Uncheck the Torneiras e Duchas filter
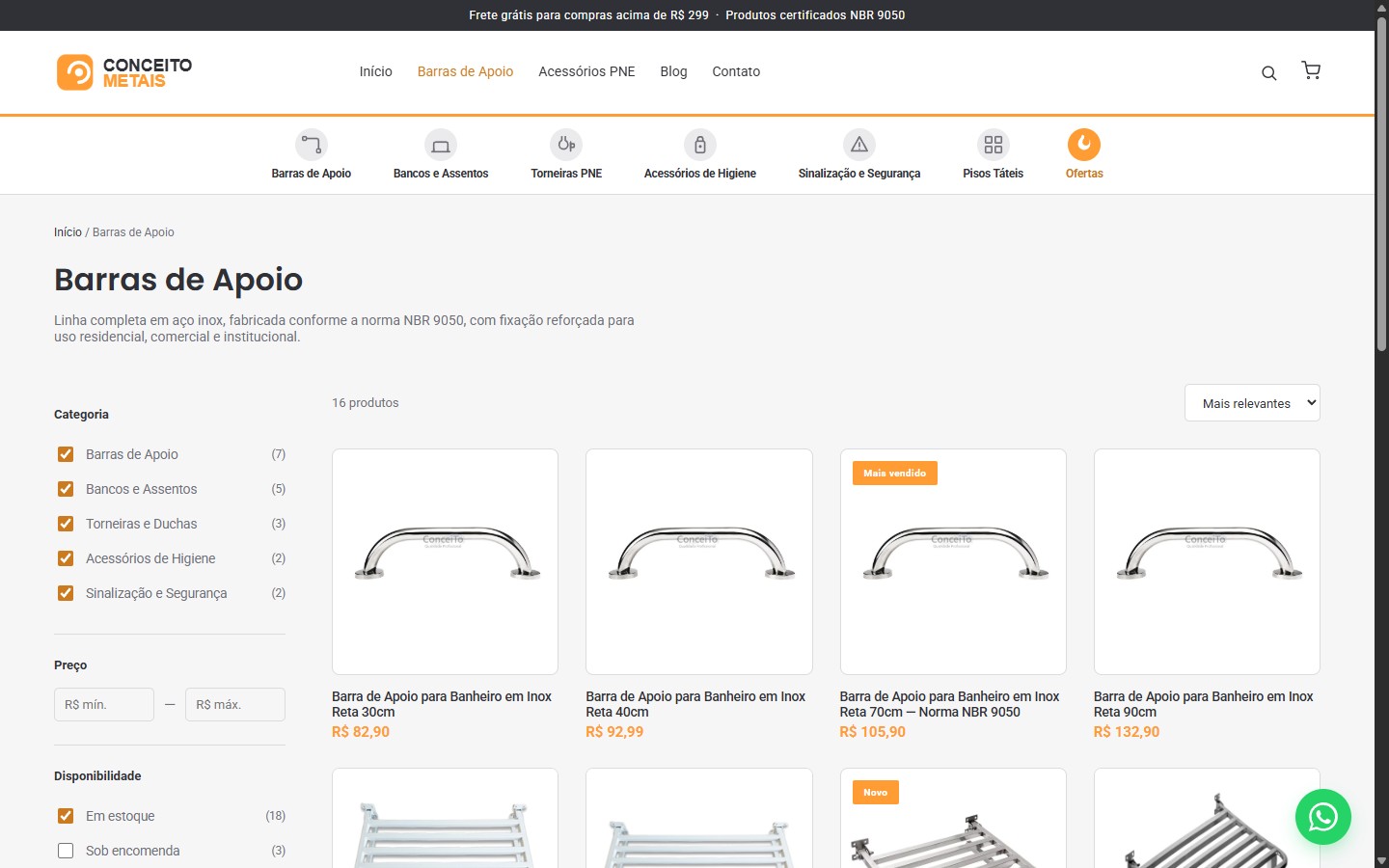 tap(66, 524)
